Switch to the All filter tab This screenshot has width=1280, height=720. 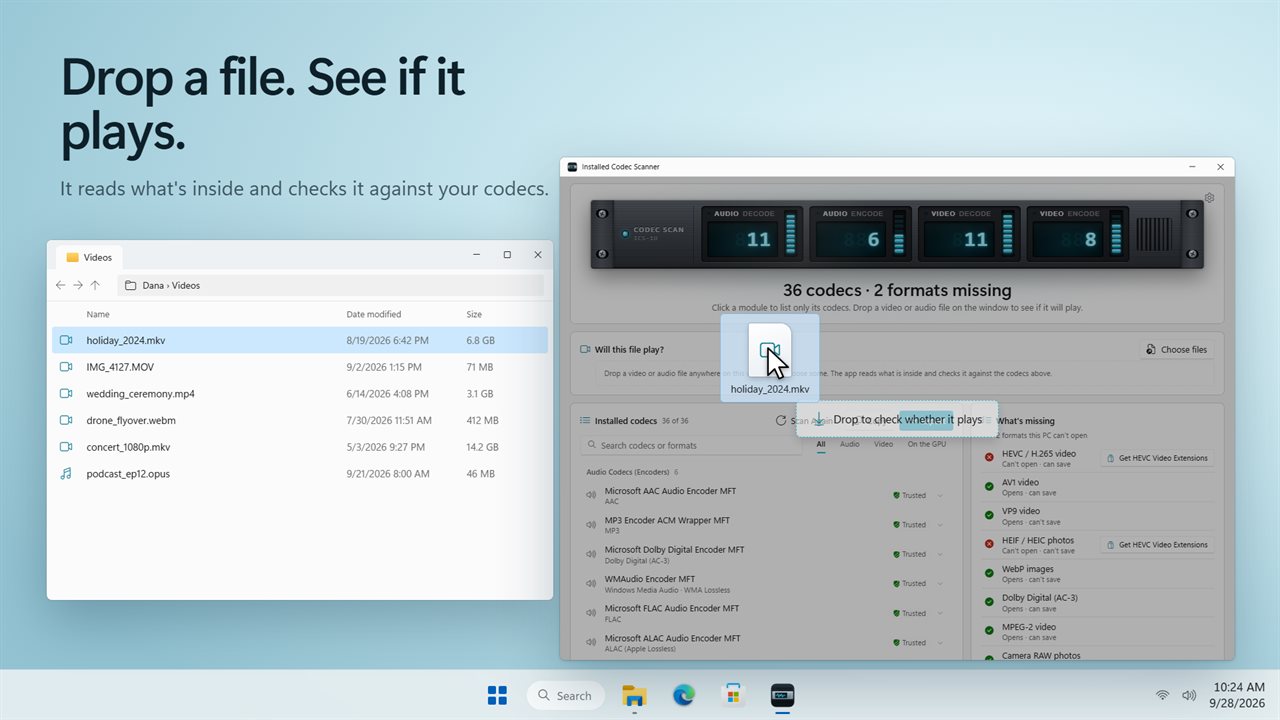pos(821,444)
